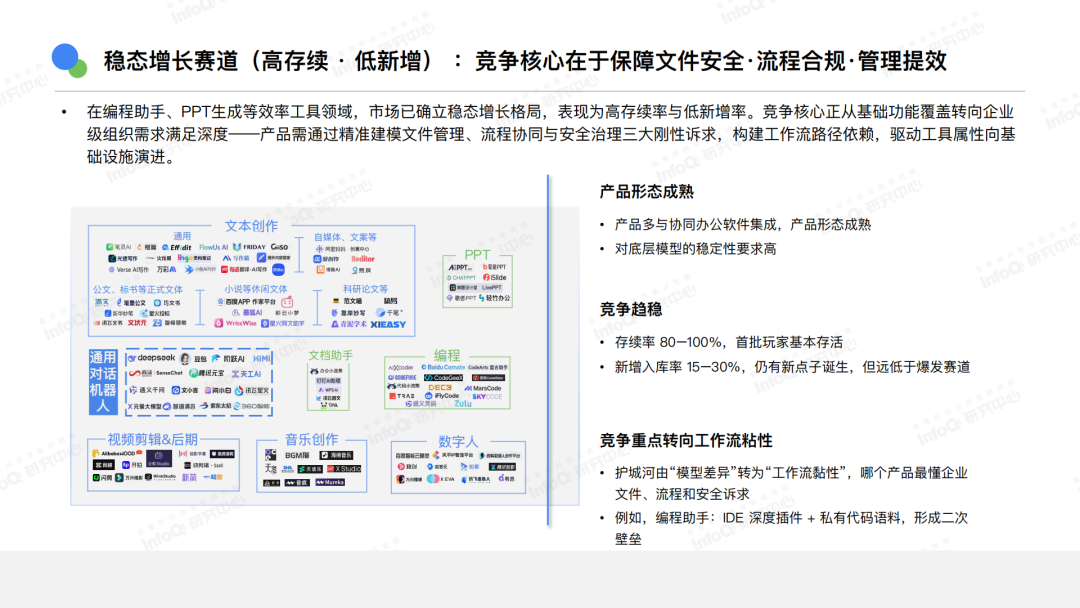
Task: Click the Zulu logo
Action: [x=463, y=403]
